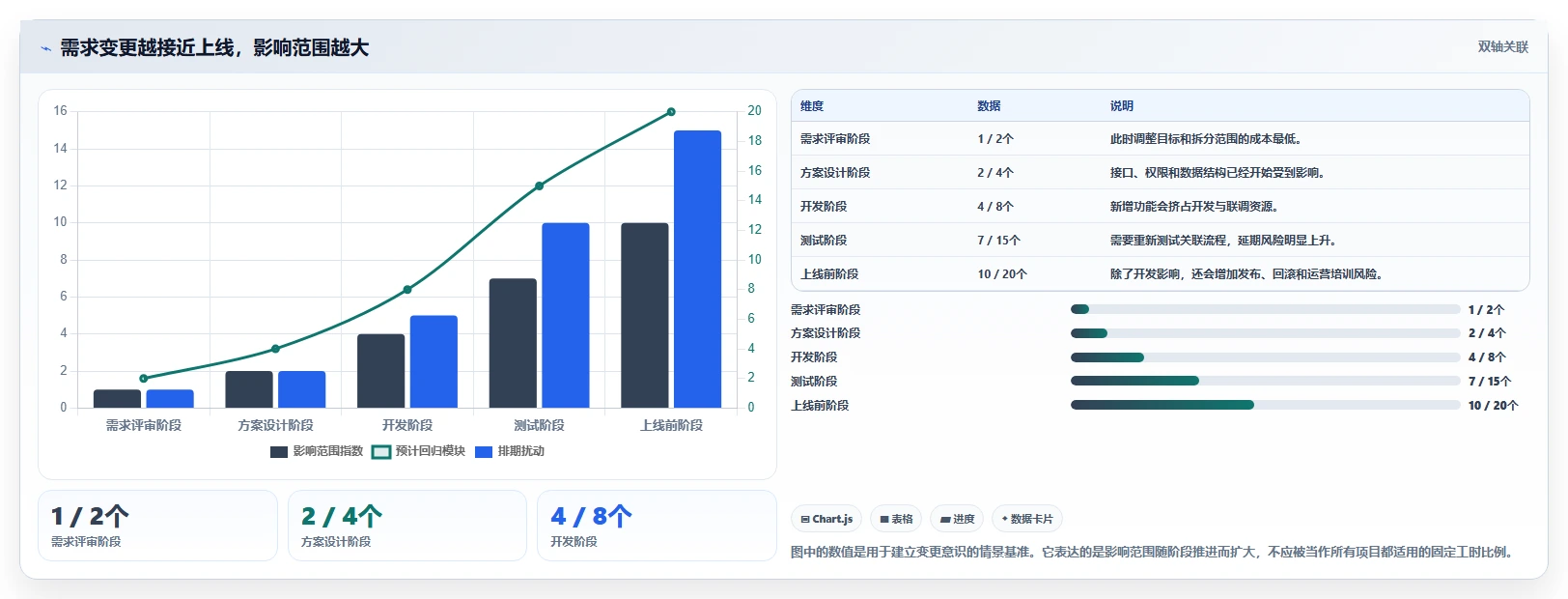Select 开发阶段 table row cell
1568x599 pixels.
(x=824, y=207)
